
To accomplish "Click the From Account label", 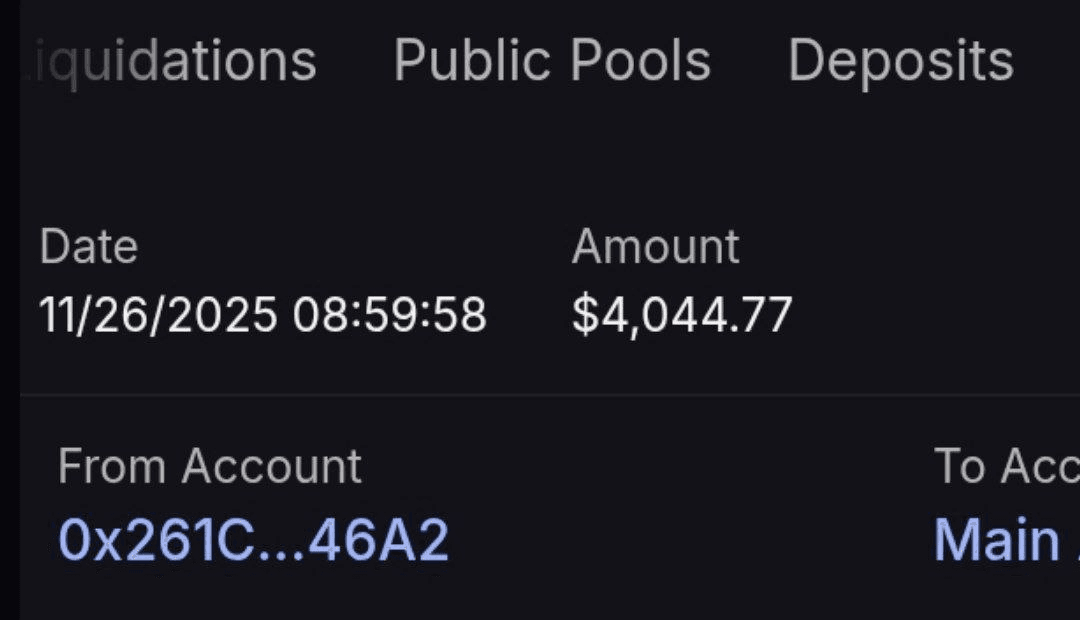I will 210,467.
